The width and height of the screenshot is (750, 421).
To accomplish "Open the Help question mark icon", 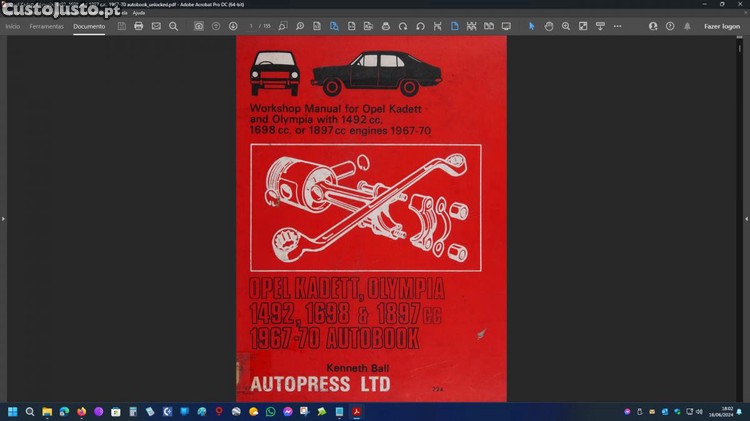I will click(x=670, y=26).
